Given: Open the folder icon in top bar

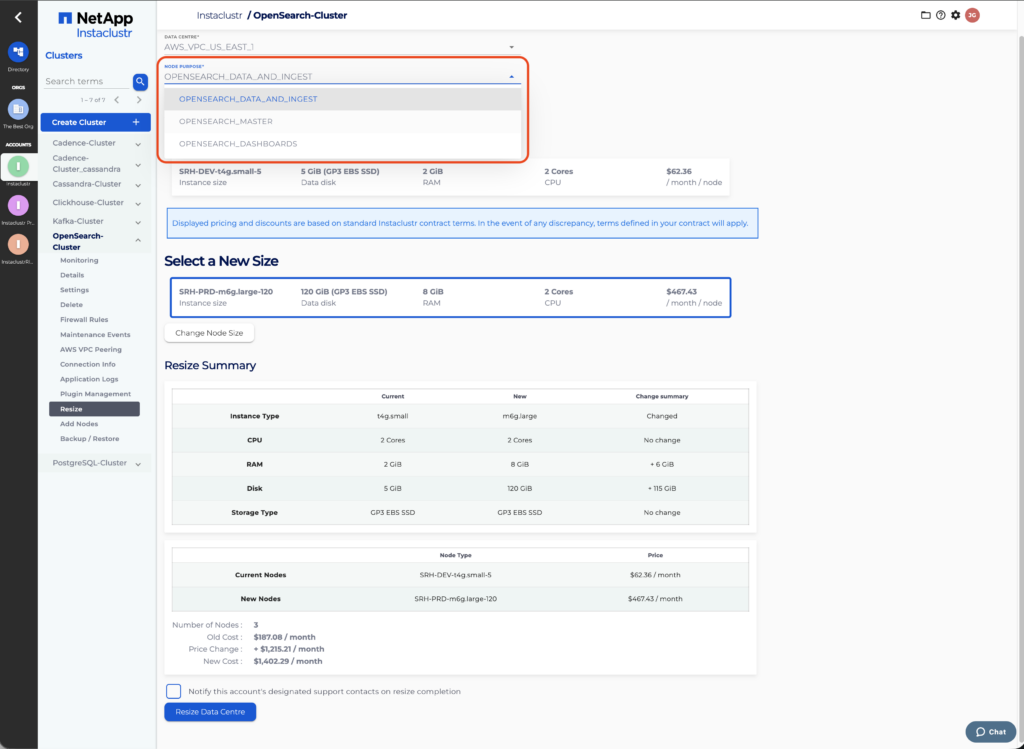Looking at the screenshot, I should click(x=926, y=15).
